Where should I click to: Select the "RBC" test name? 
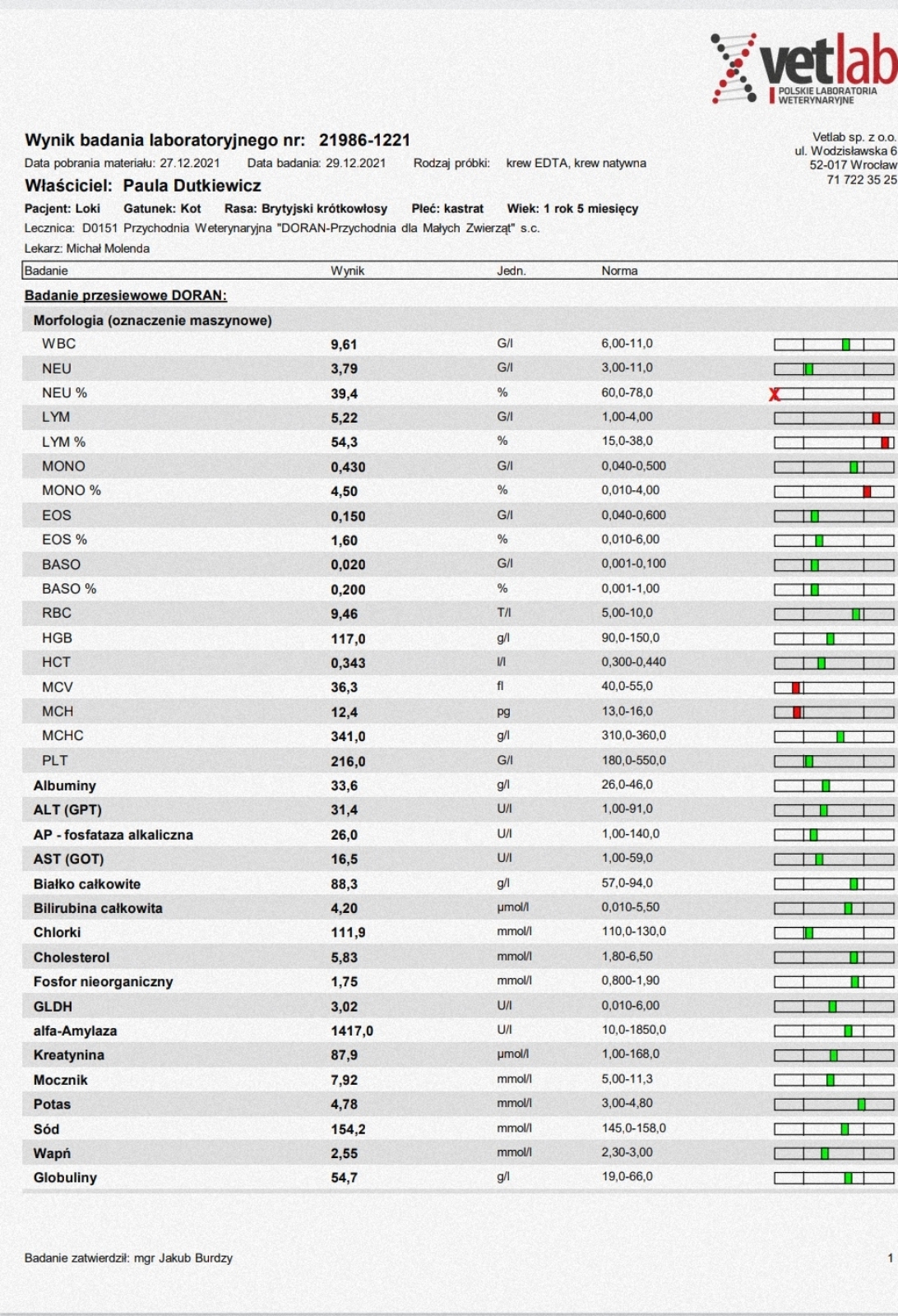pos(57,613)
